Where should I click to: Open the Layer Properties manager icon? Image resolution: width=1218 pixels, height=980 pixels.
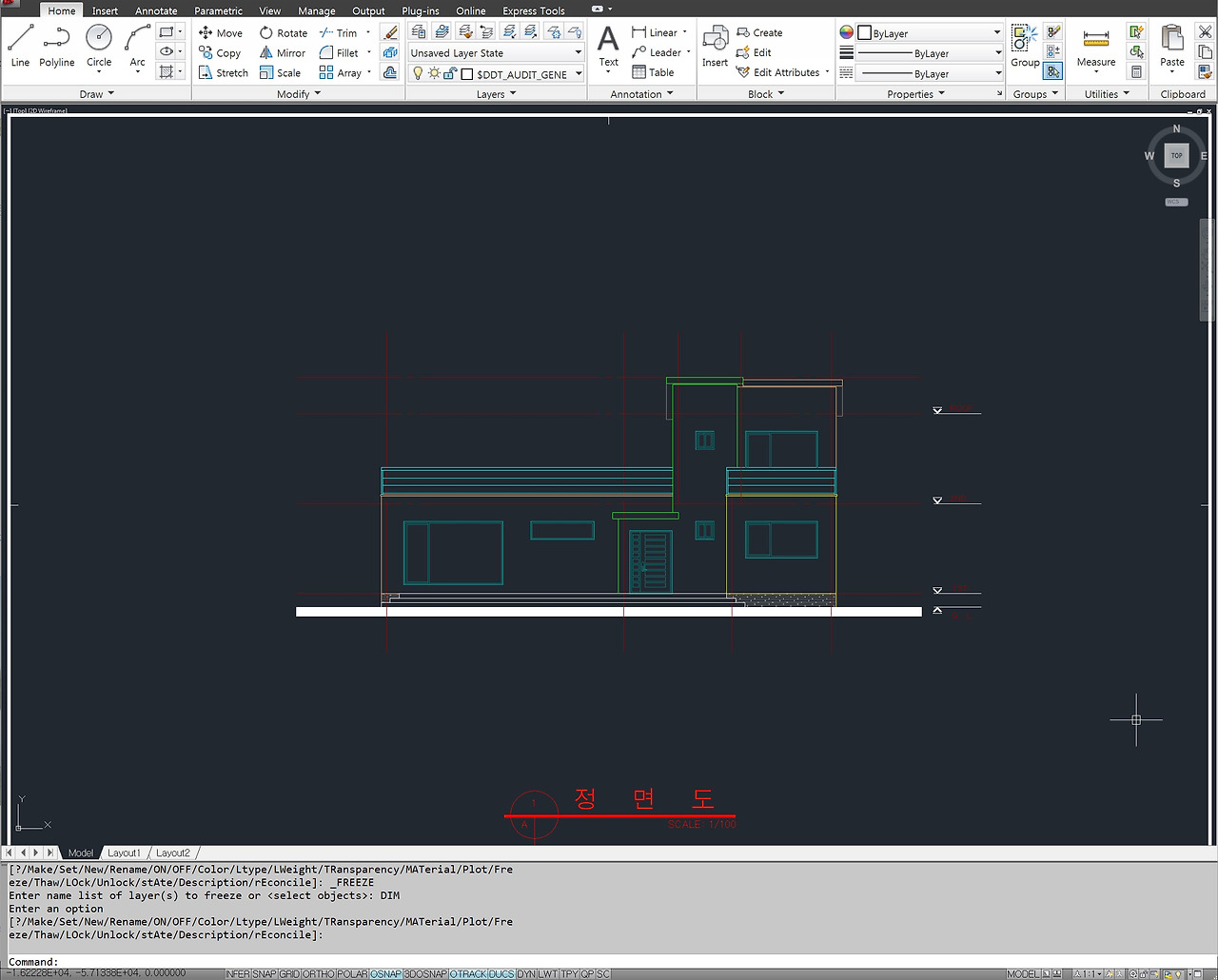(x=419, y=32)
